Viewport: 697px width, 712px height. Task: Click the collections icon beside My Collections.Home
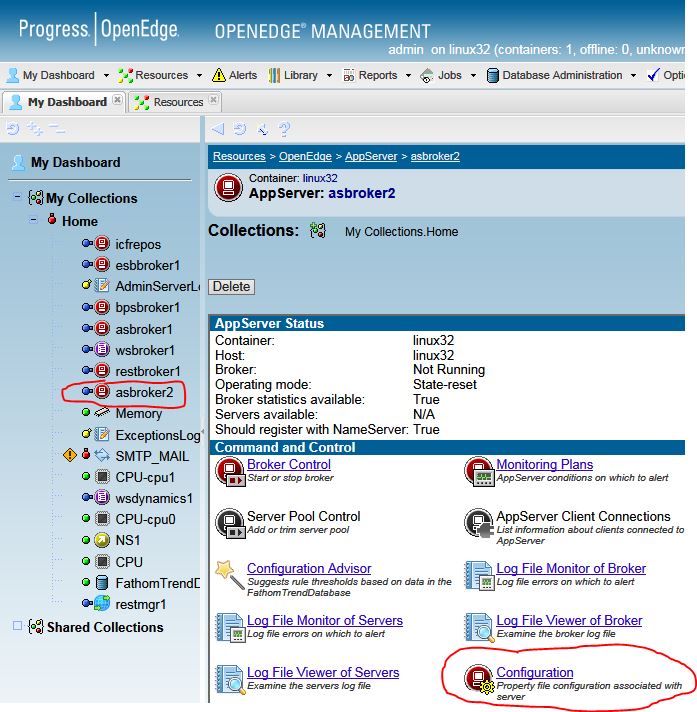[x=318, y=230]
